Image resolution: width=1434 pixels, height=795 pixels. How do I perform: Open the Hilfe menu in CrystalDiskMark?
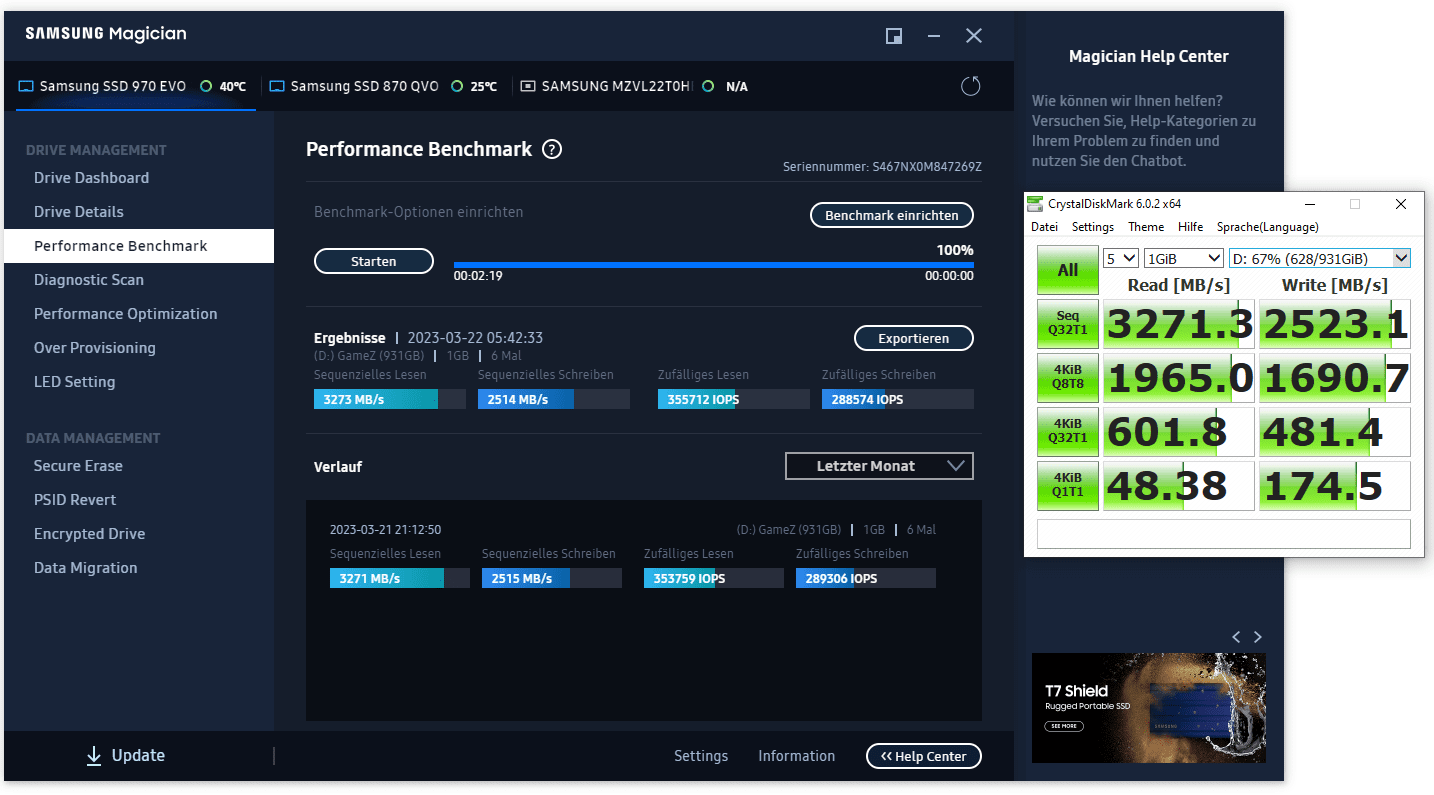[x=1191, y=227]
